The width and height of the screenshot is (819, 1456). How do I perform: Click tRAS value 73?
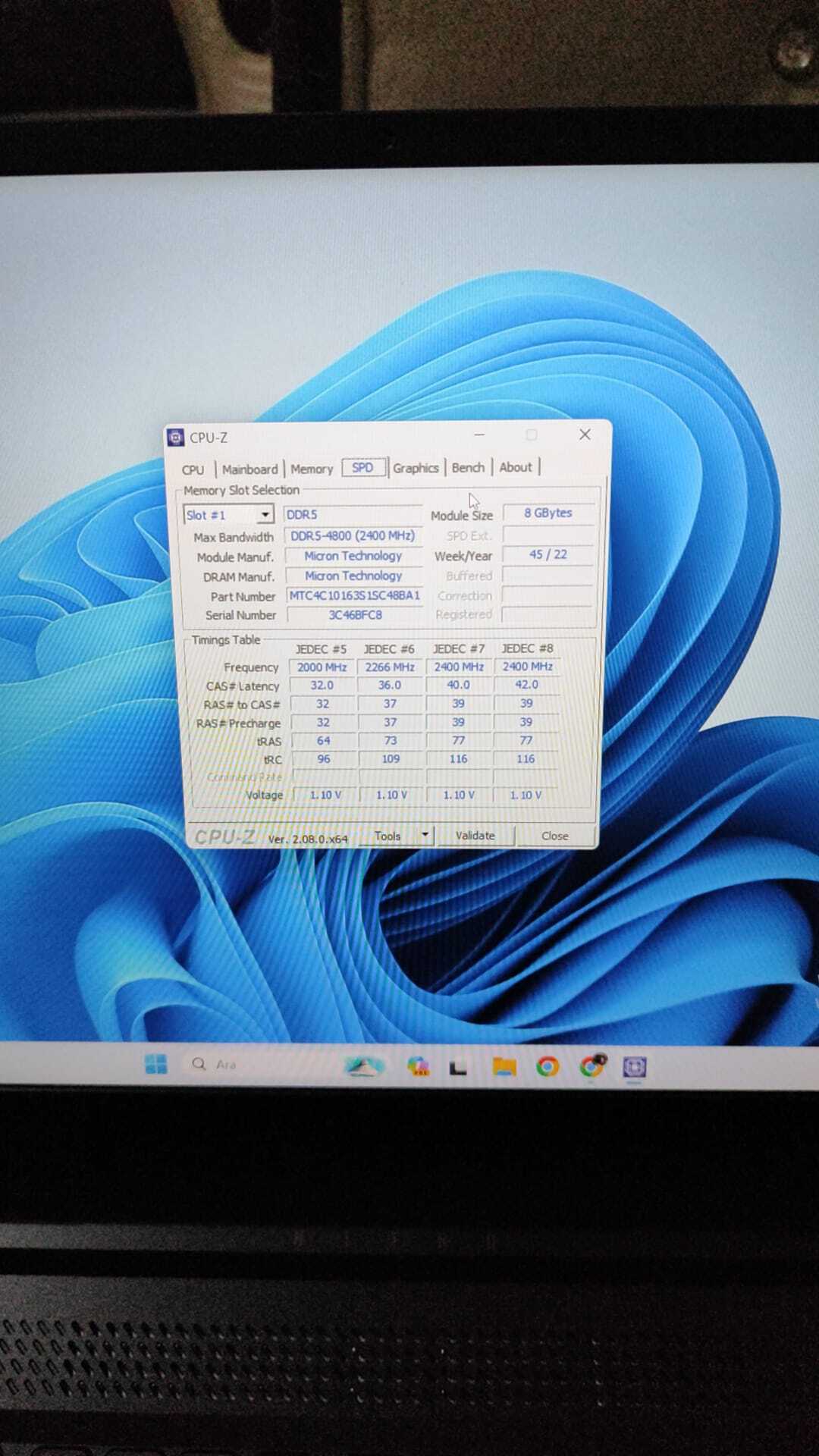[391, 740]
